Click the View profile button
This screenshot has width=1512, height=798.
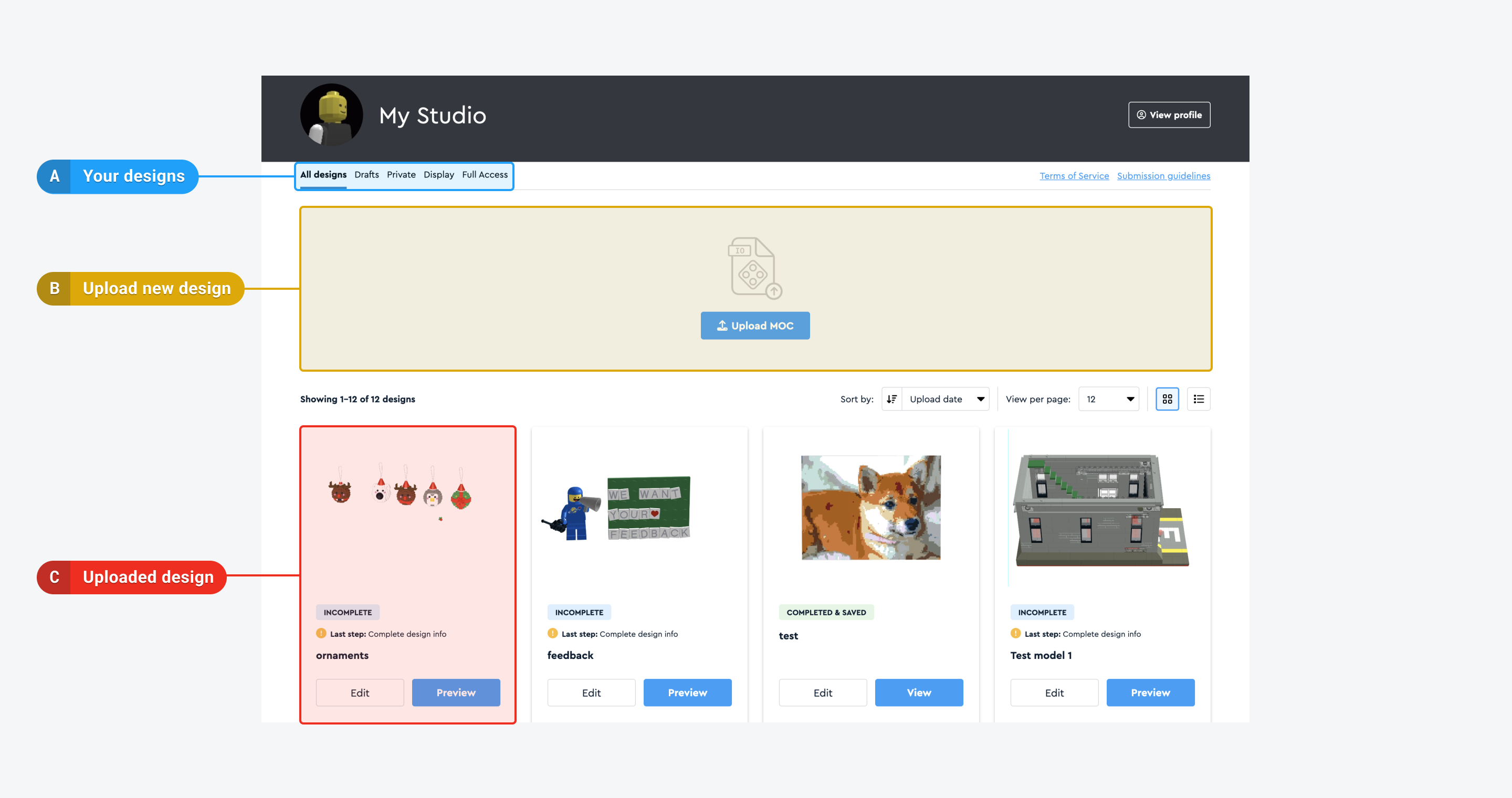1169,115
